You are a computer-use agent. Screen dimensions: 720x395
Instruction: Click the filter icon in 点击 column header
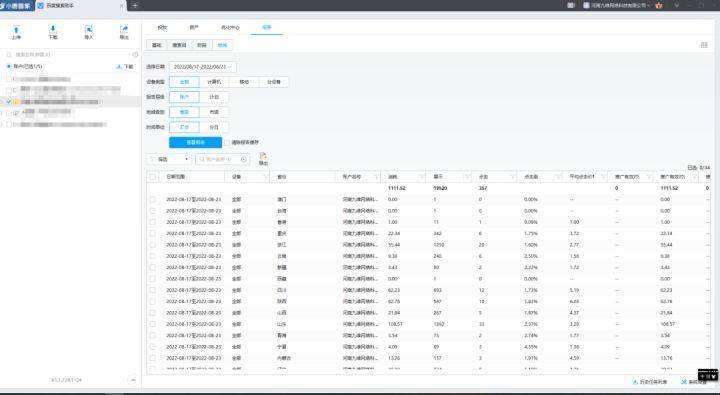point(512,177)
